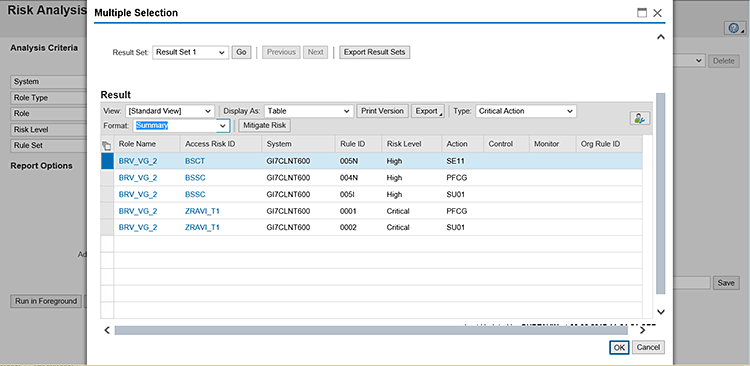Open the View dropdown showing Standard View
The width and height of the screenshot is (750, 366).
[x=170, y=111]
